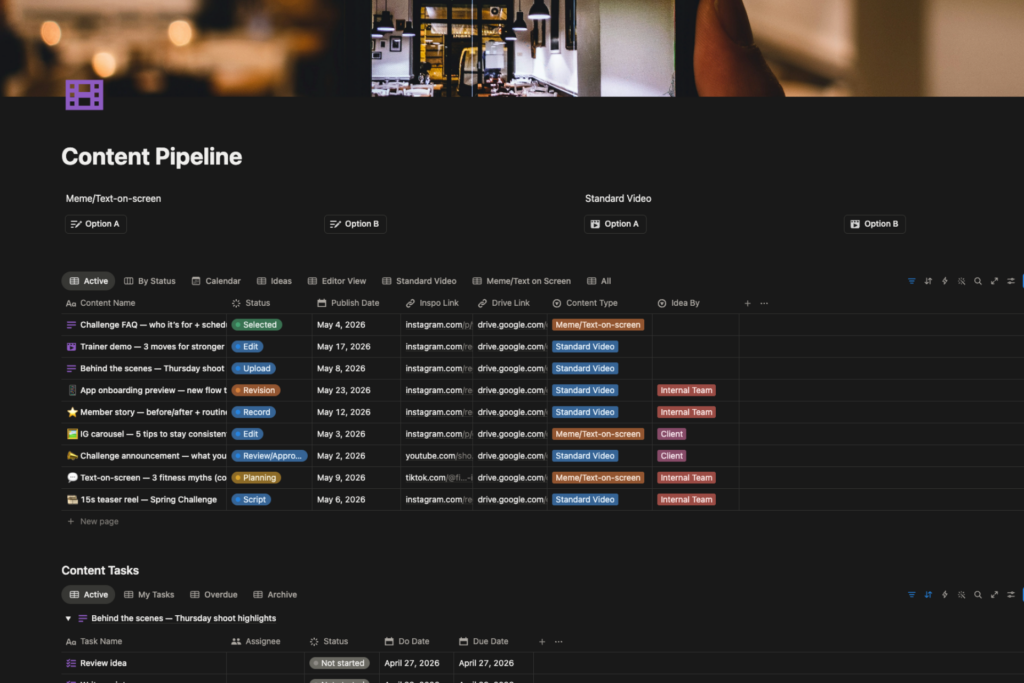Switch to the Standard Video view tab

coord(419,281)
